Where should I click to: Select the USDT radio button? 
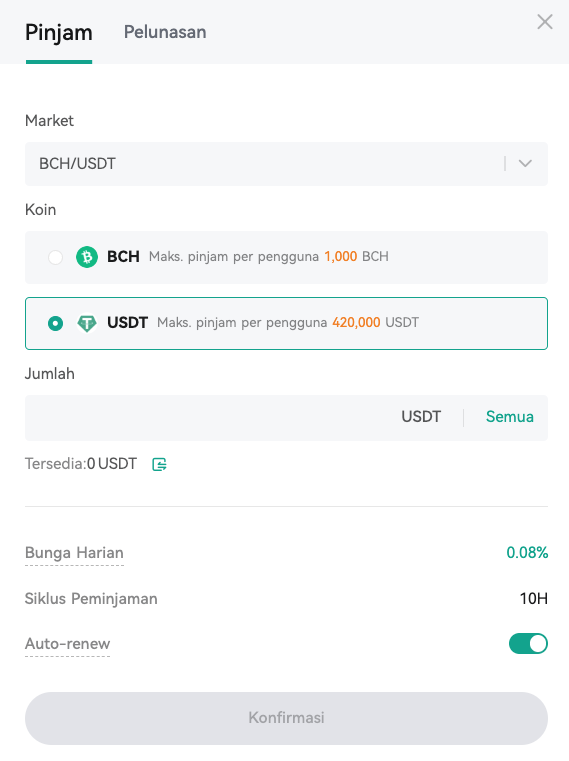tap(55, 323)
